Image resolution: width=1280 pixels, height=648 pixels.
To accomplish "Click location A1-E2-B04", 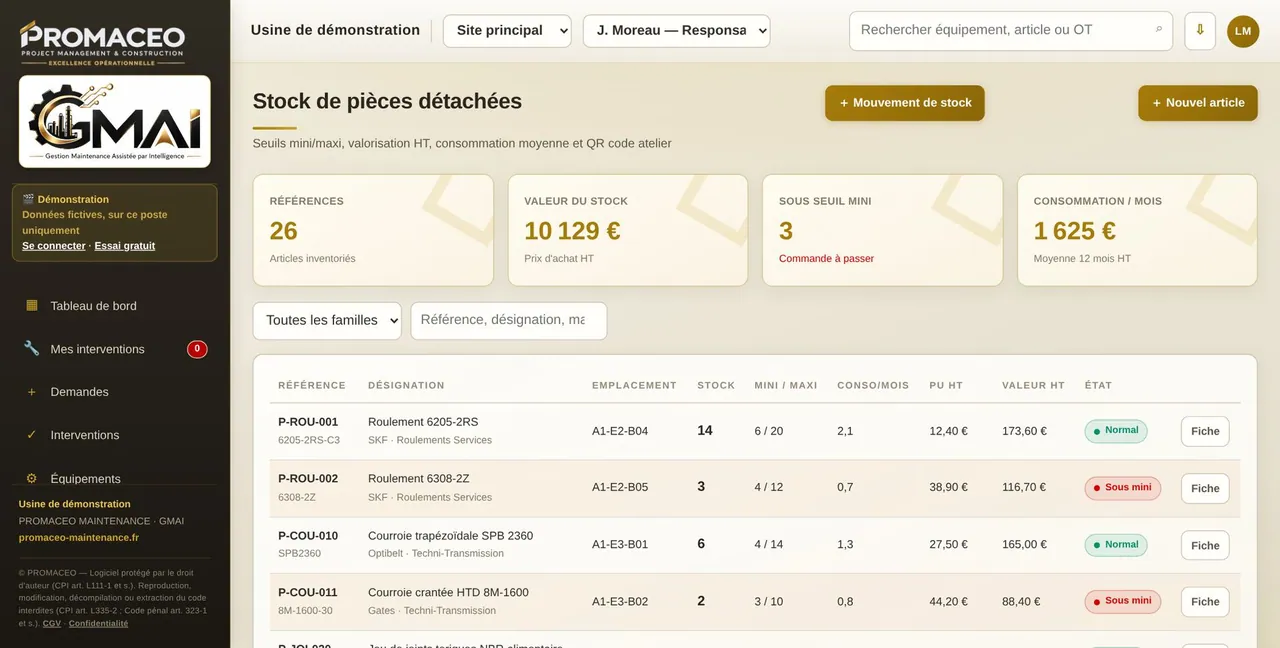I will point(620,431).
